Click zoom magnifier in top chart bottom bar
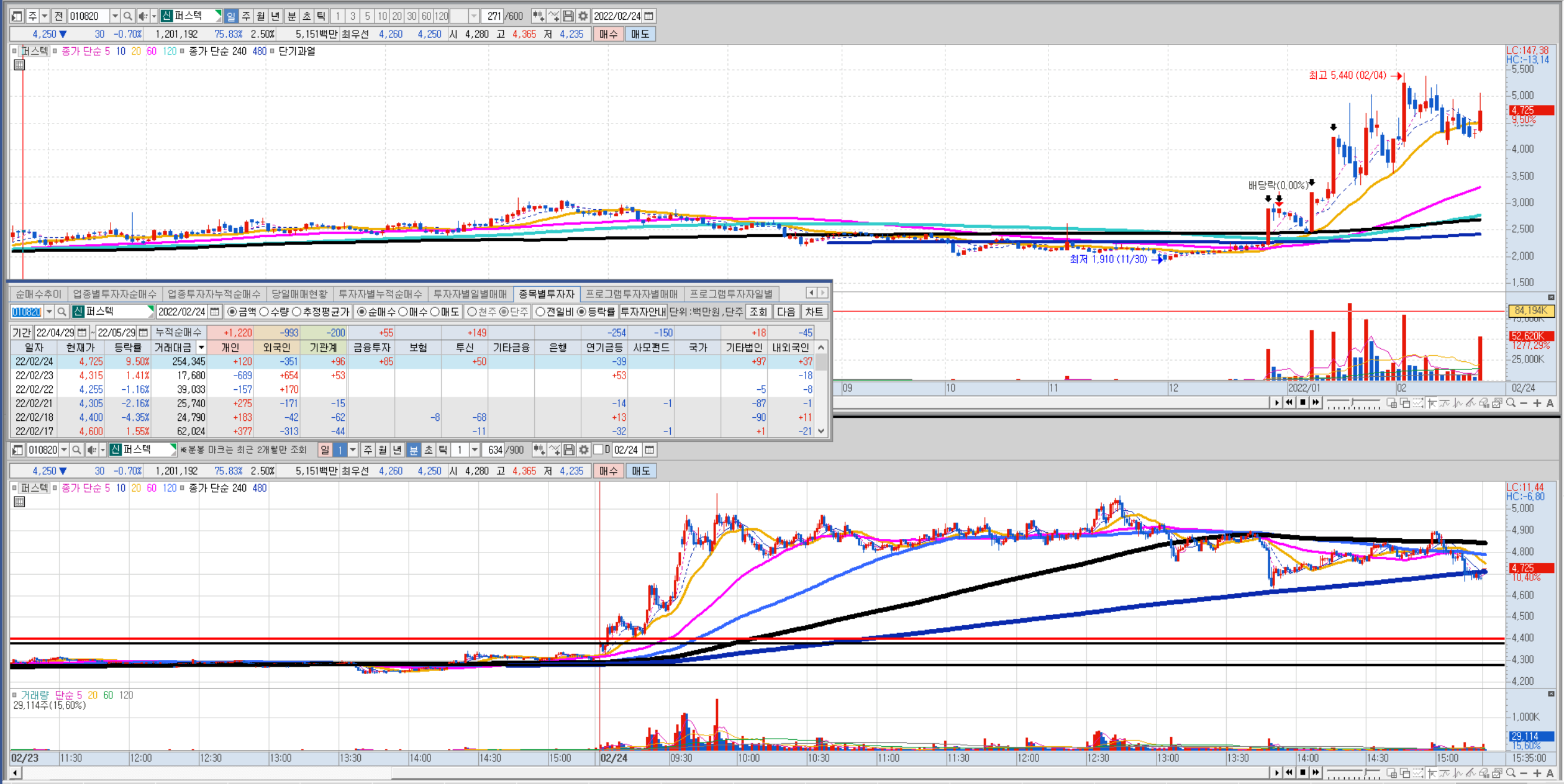The width and height of the screenshot is (1564, 784). point(1511,403)
